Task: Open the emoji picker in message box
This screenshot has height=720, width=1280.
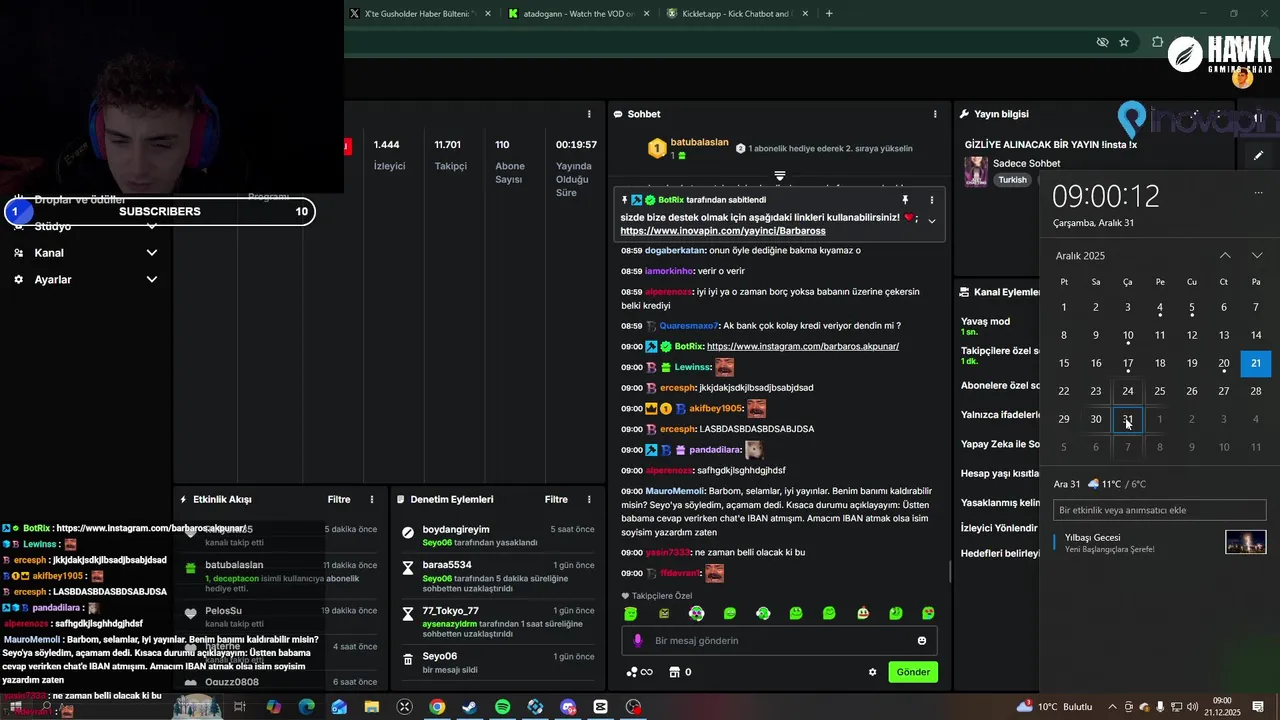Action: tap(922, 641)
